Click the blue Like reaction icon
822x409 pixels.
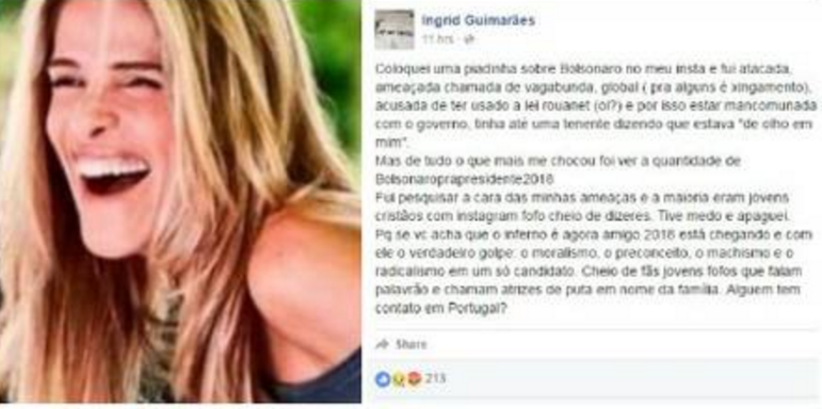pyautogui.click(x=383, y=379)
